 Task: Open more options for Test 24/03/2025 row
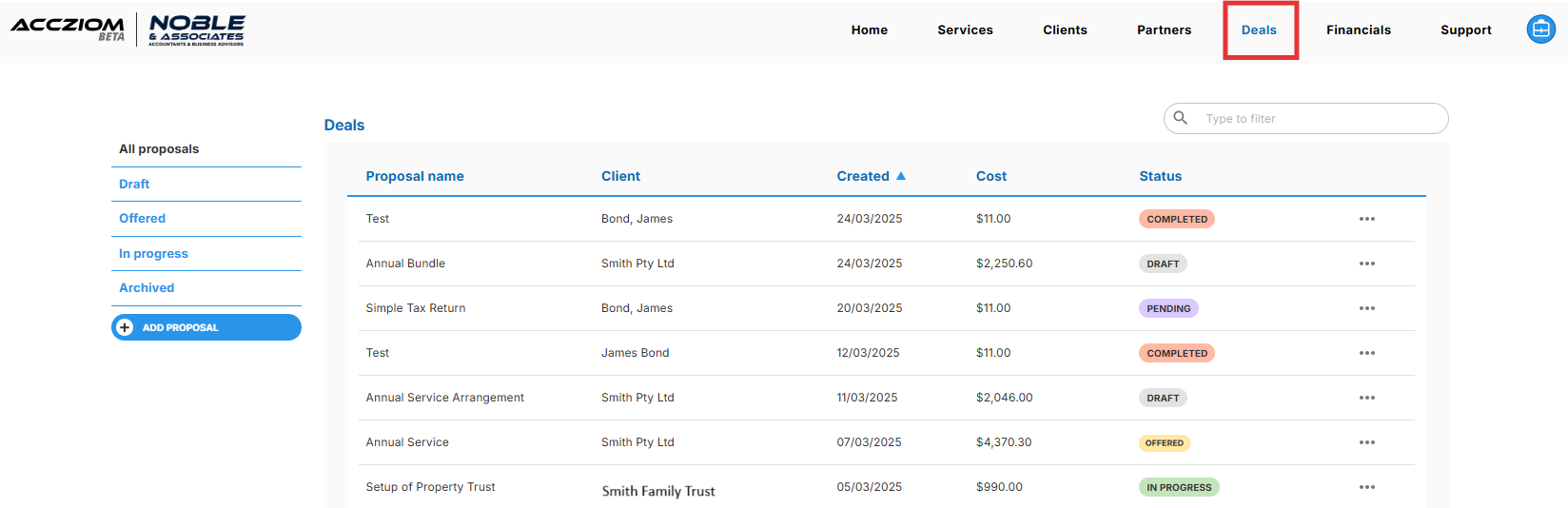[1367, 219]
